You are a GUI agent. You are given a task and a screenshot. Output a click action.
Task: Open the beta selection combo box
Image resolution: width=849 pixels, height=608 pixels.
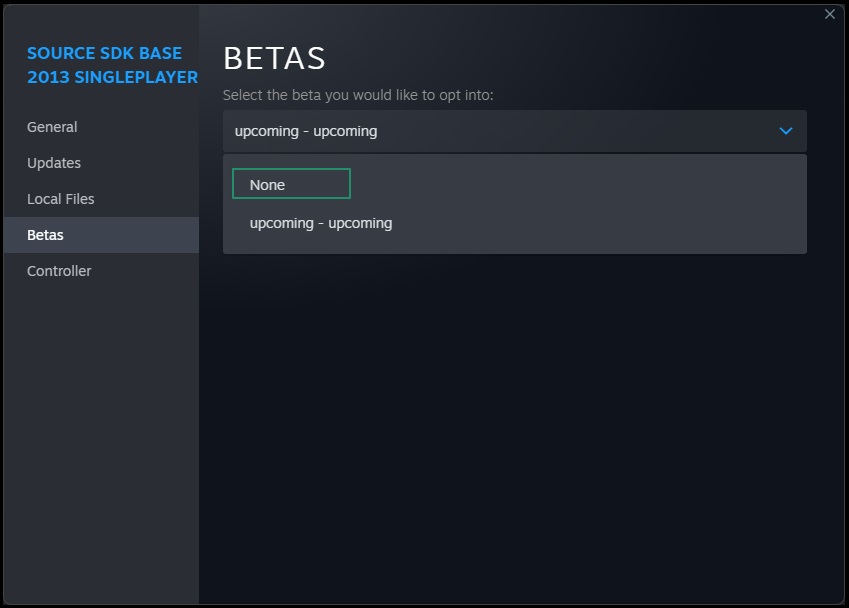click(x=514, y=131)
